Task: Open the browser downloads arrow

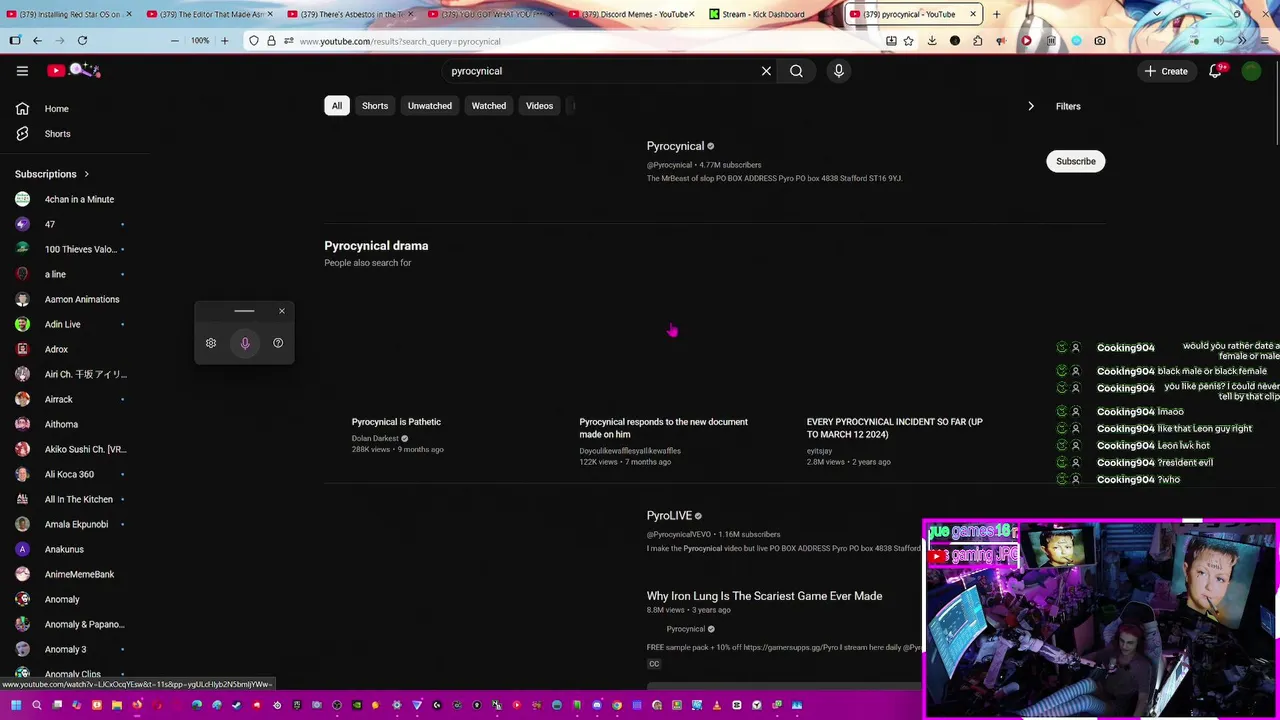Action: point(932,41)
